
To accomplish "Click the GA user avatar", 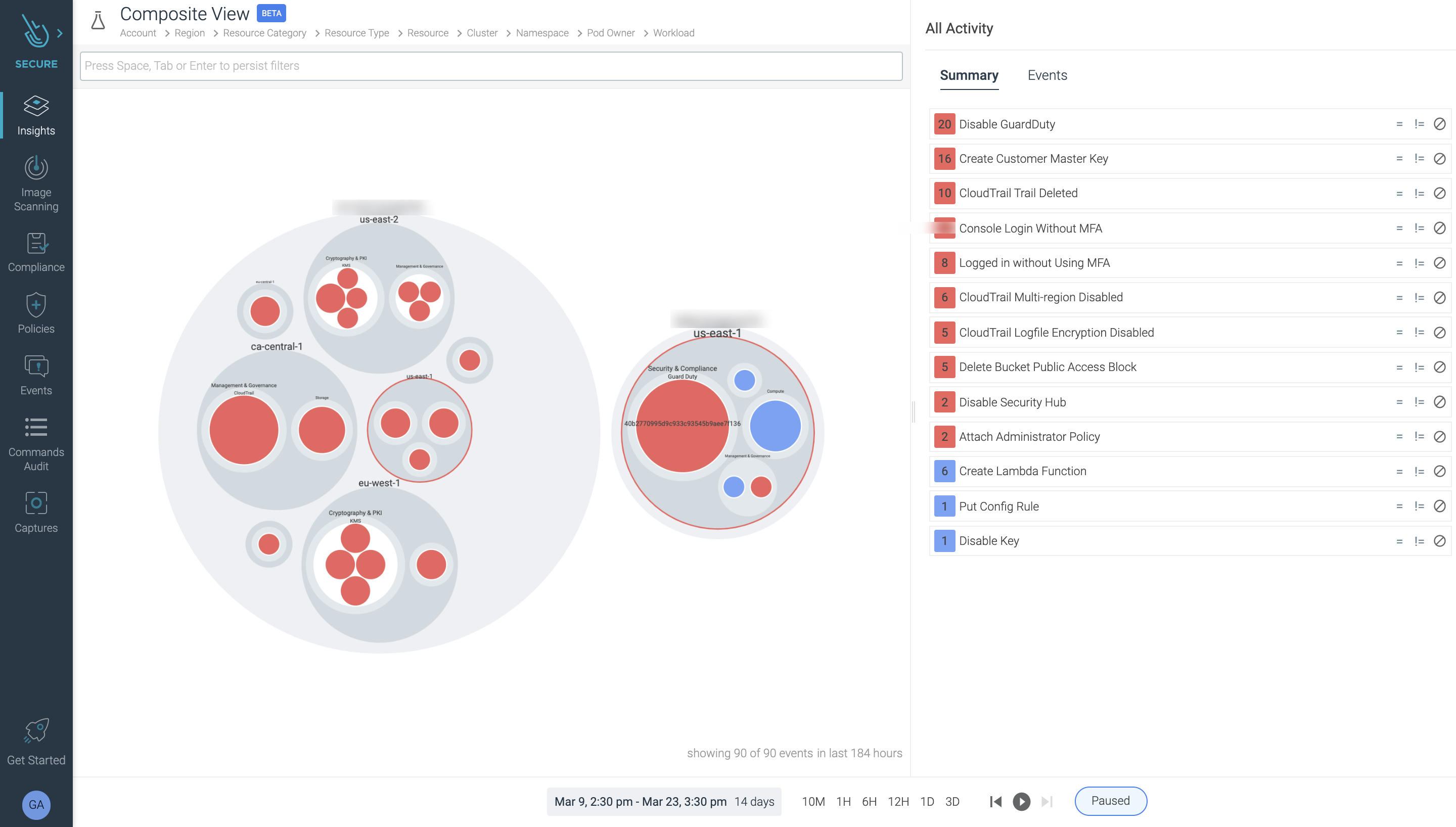I will coord(36,805).
